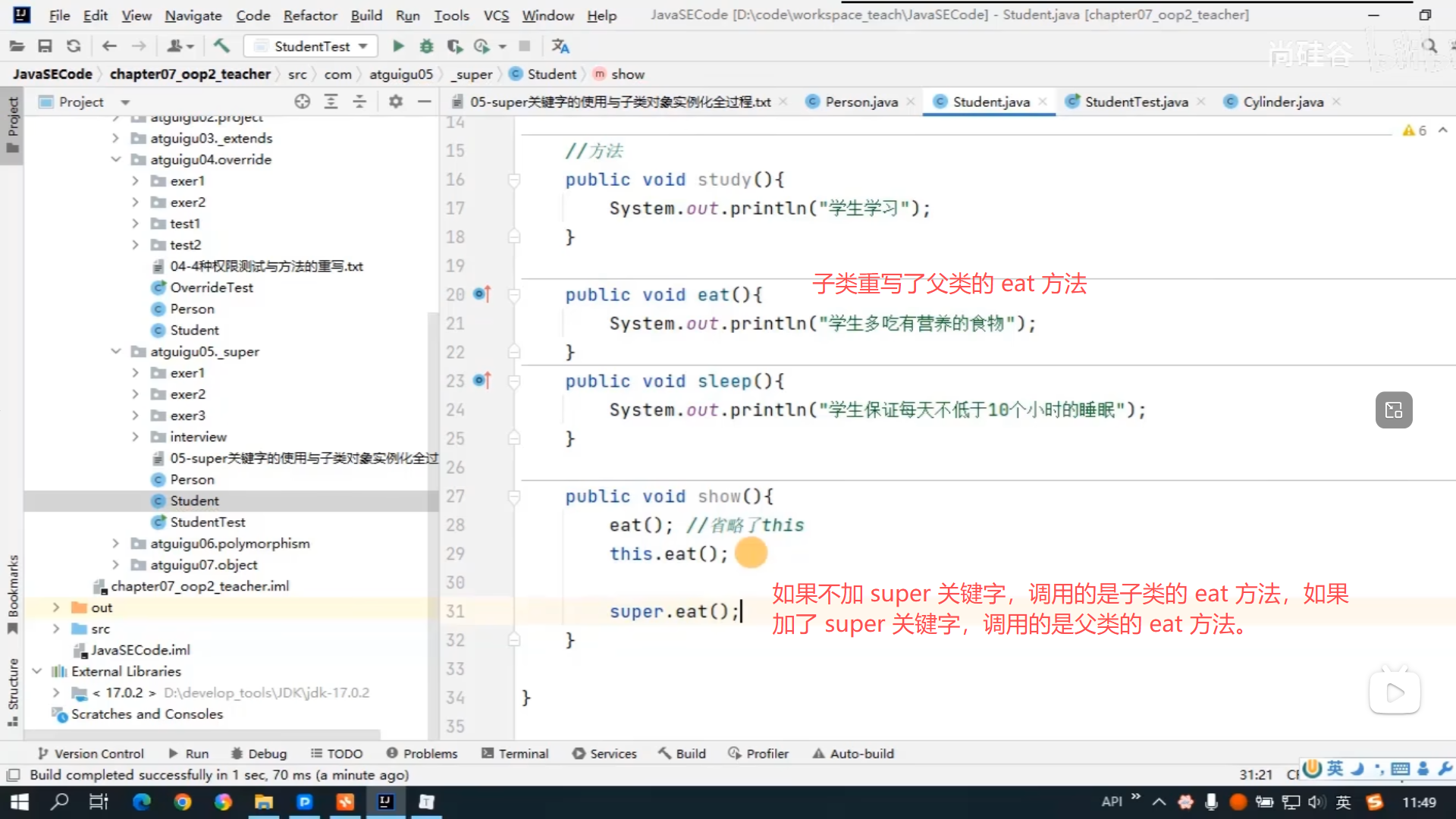Click Select Opened File target icon
This screenshot has height=819, width=1456.
(x=302, y=102)
